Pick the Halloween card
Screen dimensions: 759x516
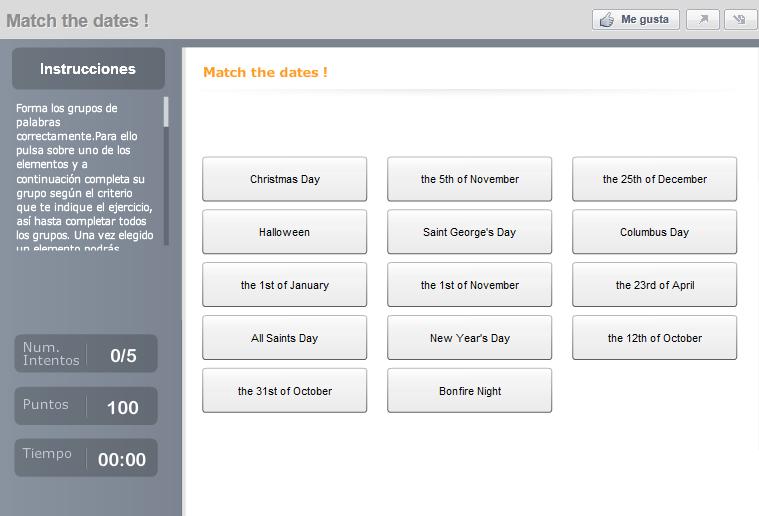pos(285,232)
